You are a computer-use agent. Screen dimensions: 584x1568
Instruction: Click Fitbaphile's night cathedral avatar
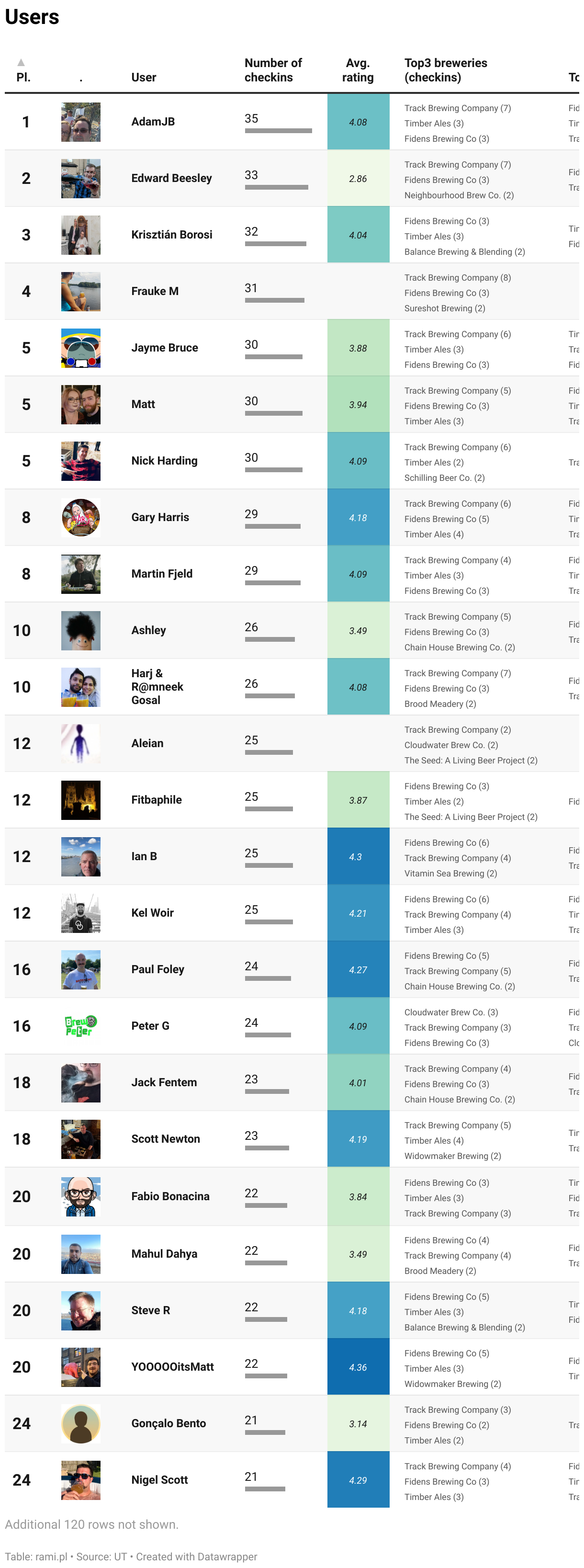[x=81, y=800]
